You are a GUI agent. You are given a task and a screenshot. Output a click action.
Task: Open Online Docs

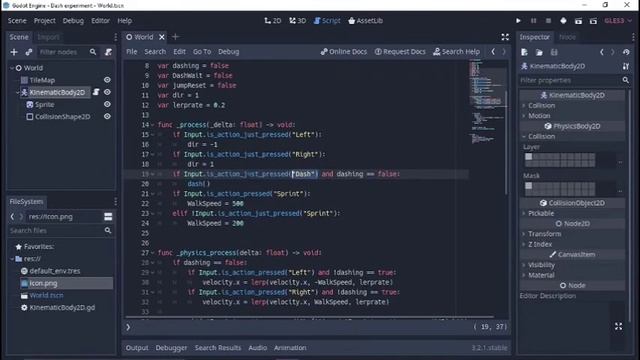pyautogui.click(x=344, y=51)
